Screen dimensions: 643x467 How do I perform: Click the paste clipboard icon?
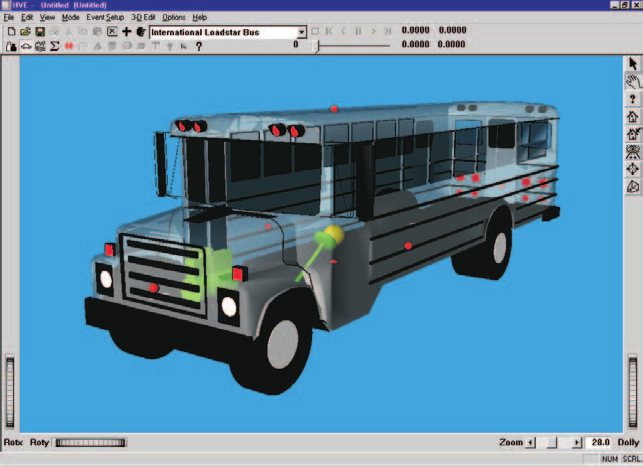coord(97,32)
